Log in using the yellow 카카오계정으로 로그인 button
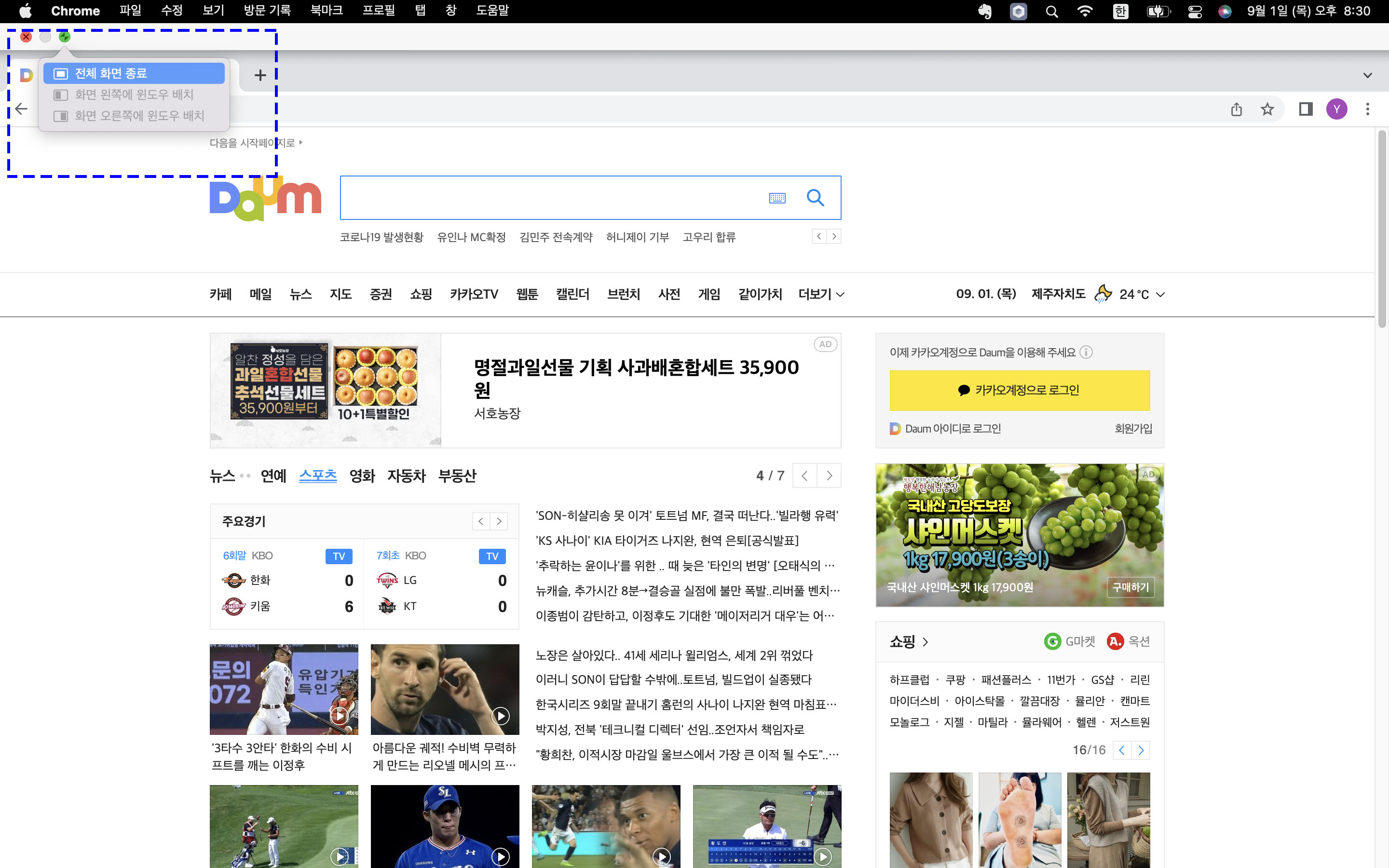The height and width of the screenshot is (868, 1389). click(1020, 391)
